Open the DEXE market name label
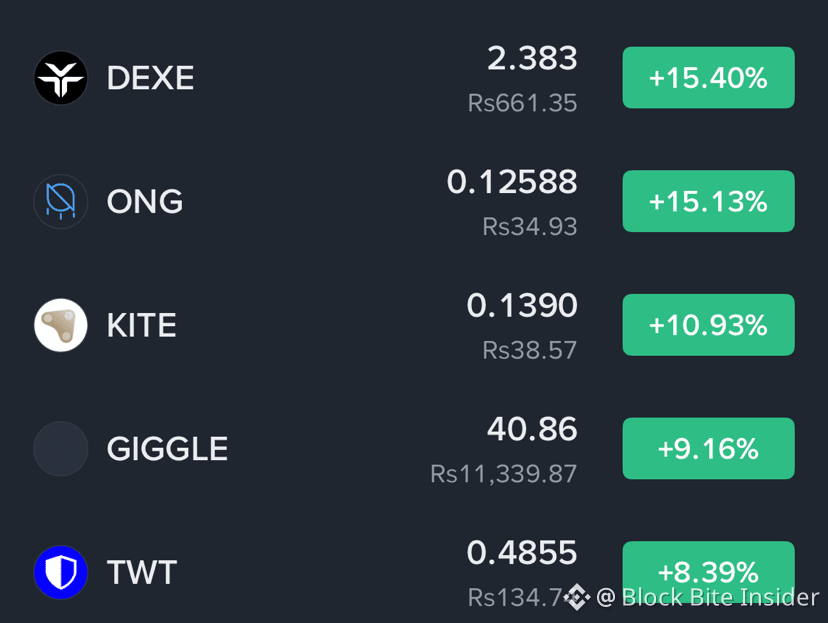The height and width of the screenshot is (623, 828). point(150,78)
